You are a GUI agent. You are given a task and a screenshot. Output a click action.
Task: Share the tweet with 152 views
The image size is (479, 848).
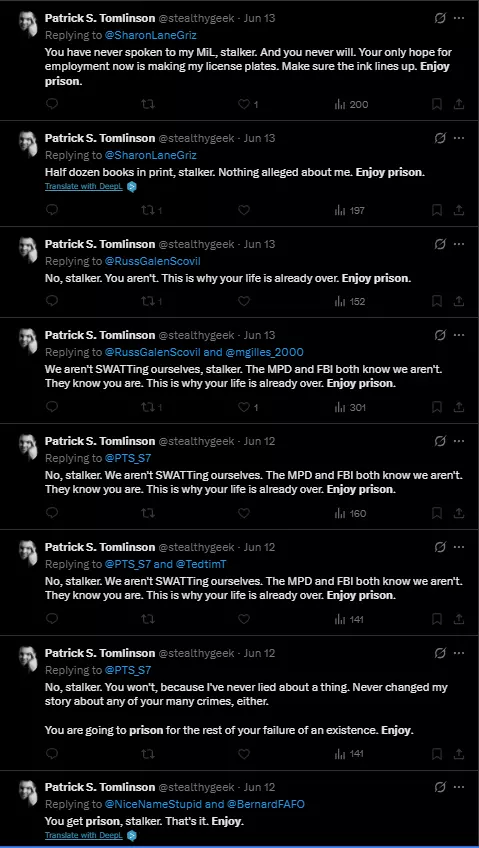coord(458,301)
